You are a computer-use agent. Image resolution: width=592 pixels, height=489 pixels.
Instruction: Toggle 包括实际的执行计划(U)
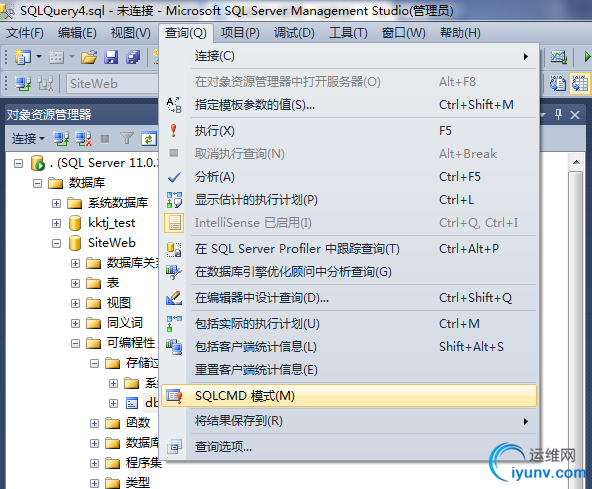click(349, 324)
